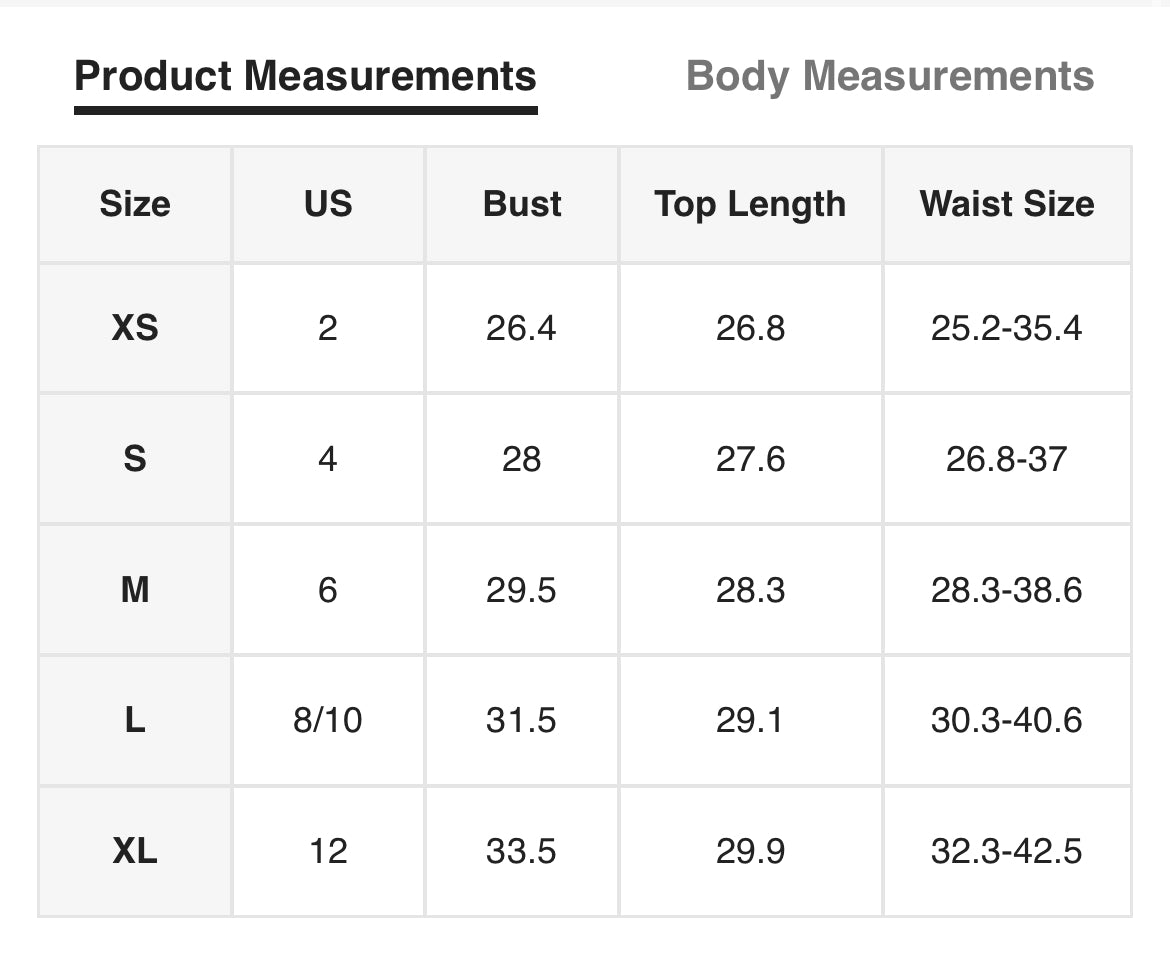
Task: Select the XL size row label
Action: [x=135, y=851]
